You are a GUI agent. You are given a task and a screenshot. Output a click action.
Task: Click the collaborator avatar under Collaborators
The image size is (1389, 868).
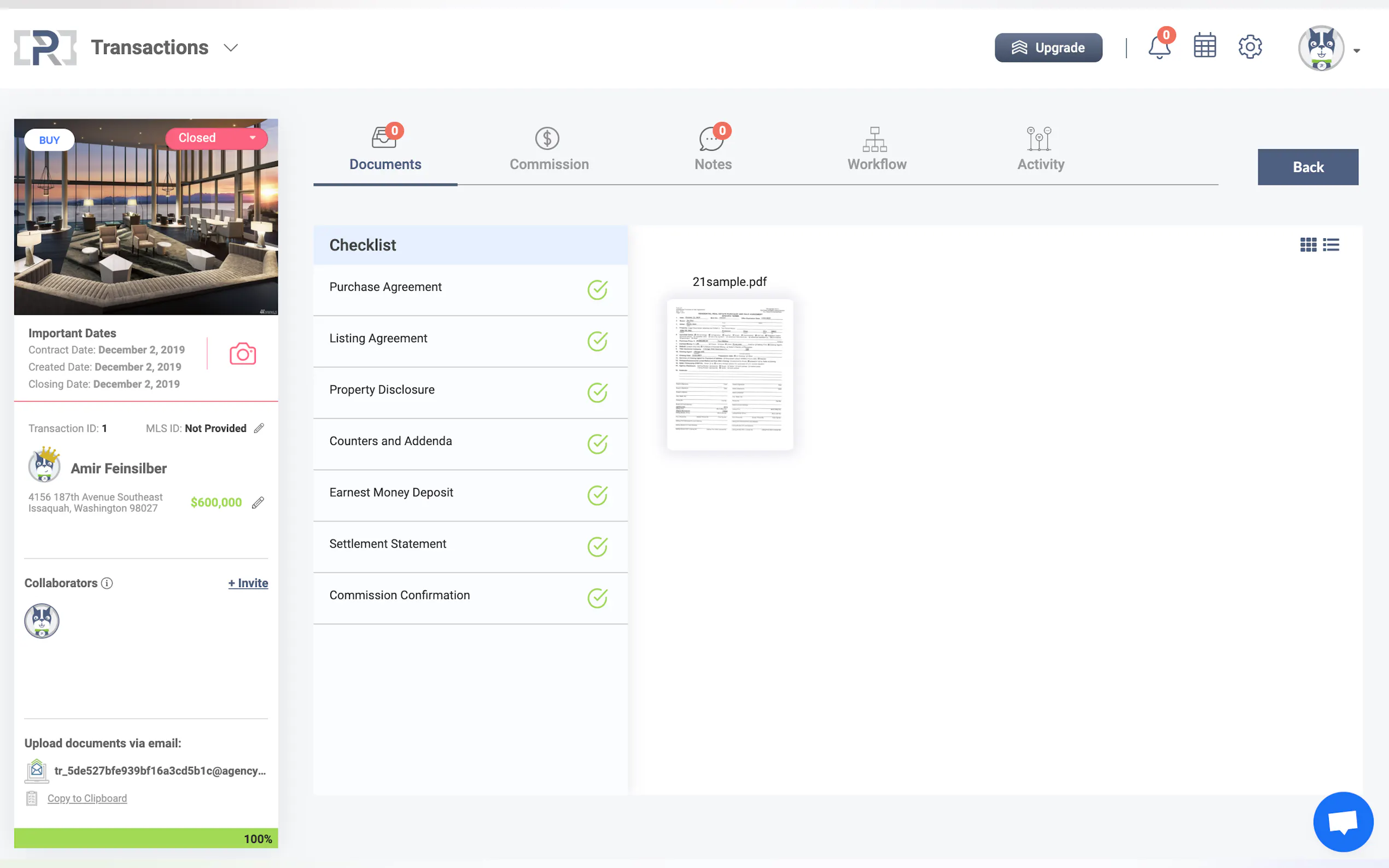coord(42,621)
